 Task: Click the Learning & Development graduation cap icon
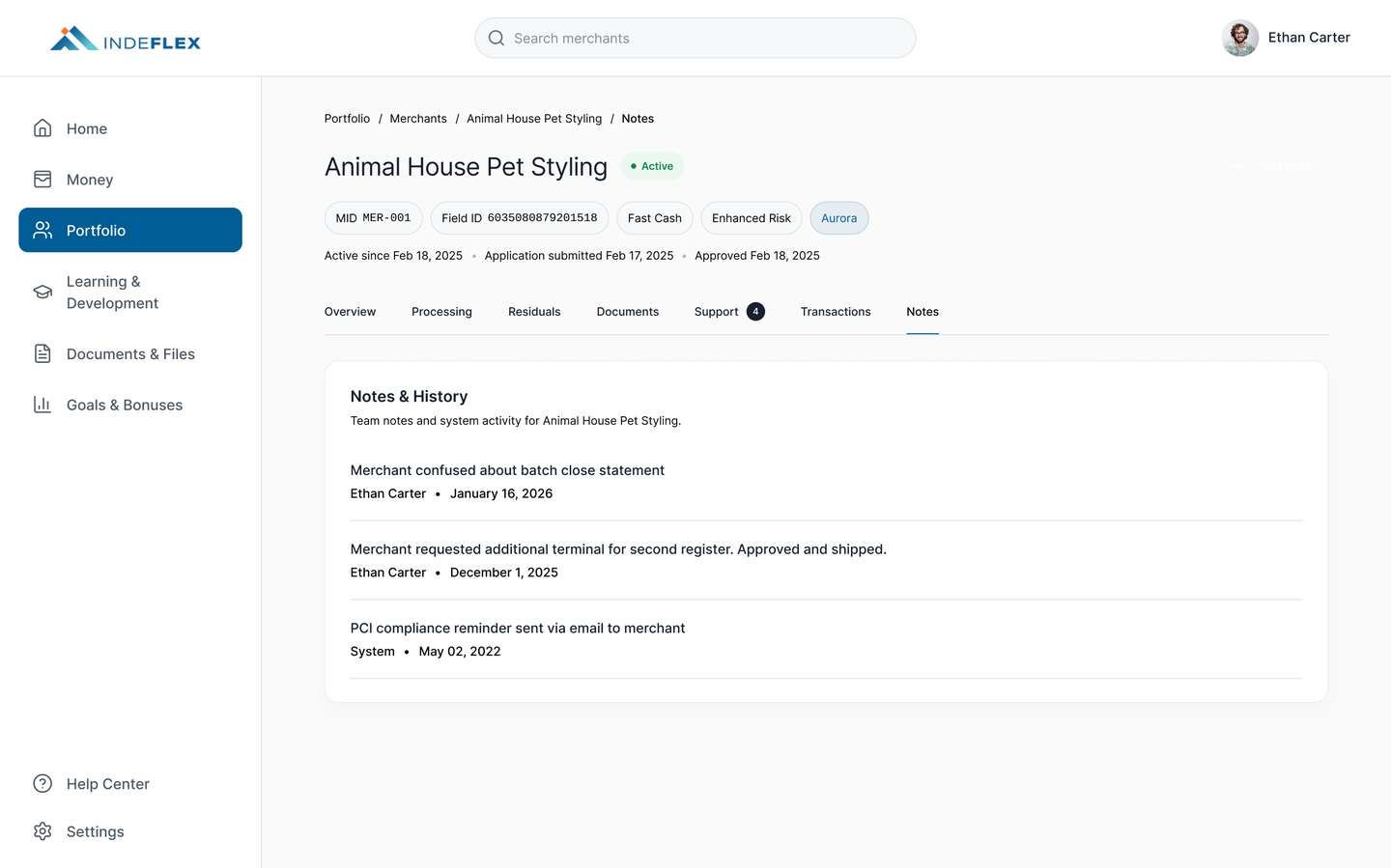43,292
